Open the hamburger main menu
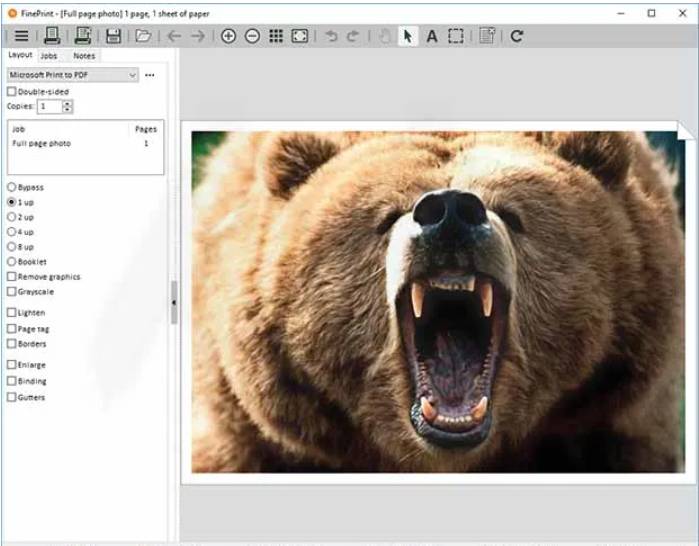 point(21,36)
